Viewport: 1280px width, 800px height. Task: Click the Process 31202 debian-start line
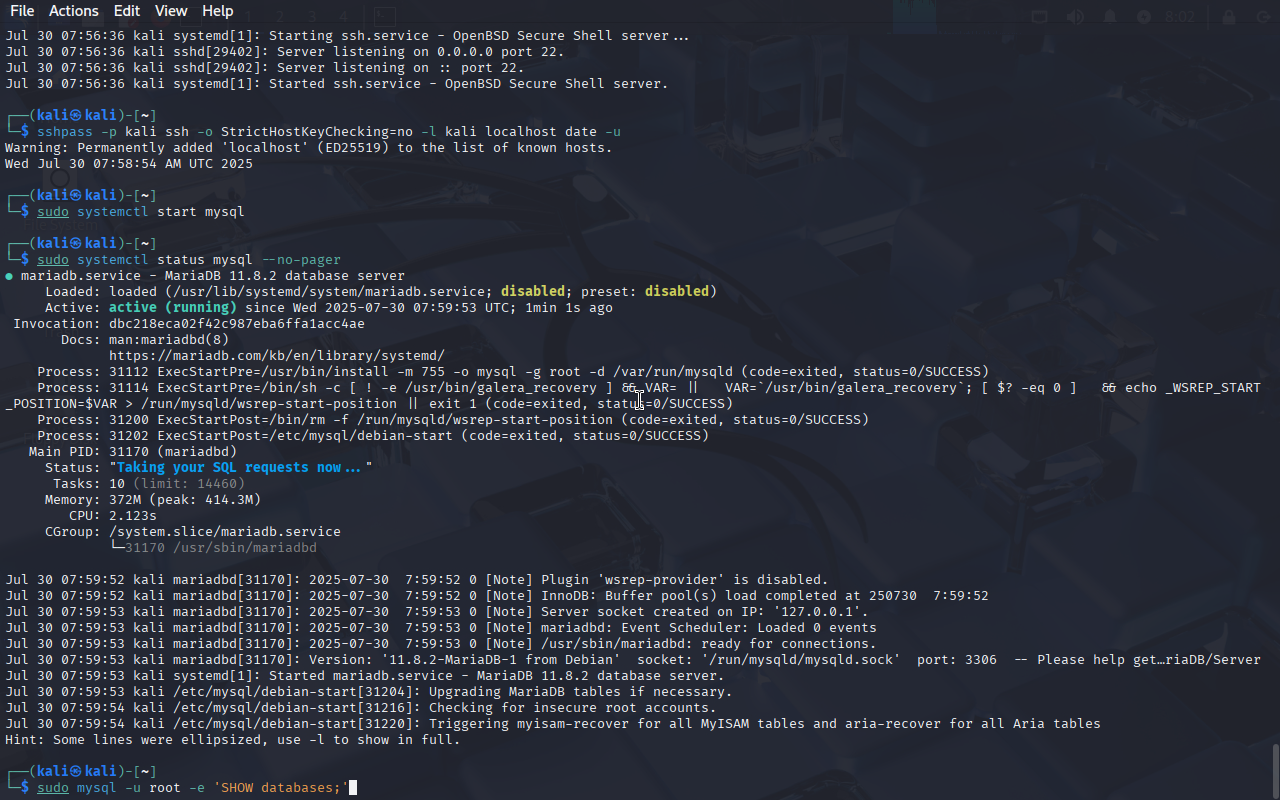373,436
